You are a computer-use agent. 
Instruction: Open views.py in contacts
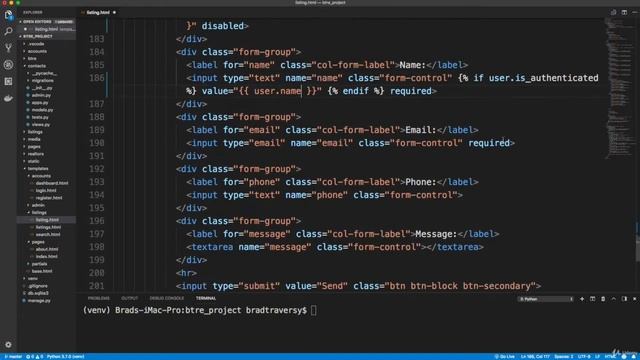coord(41,124)
